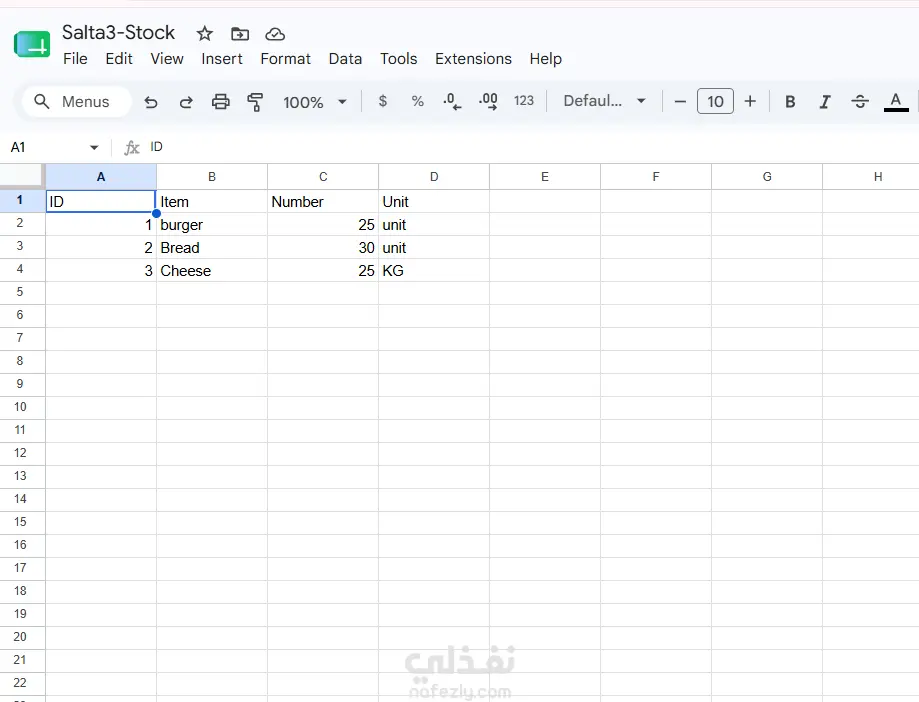Select the burger cell
The image size is (919, 702).
point(212,224)
